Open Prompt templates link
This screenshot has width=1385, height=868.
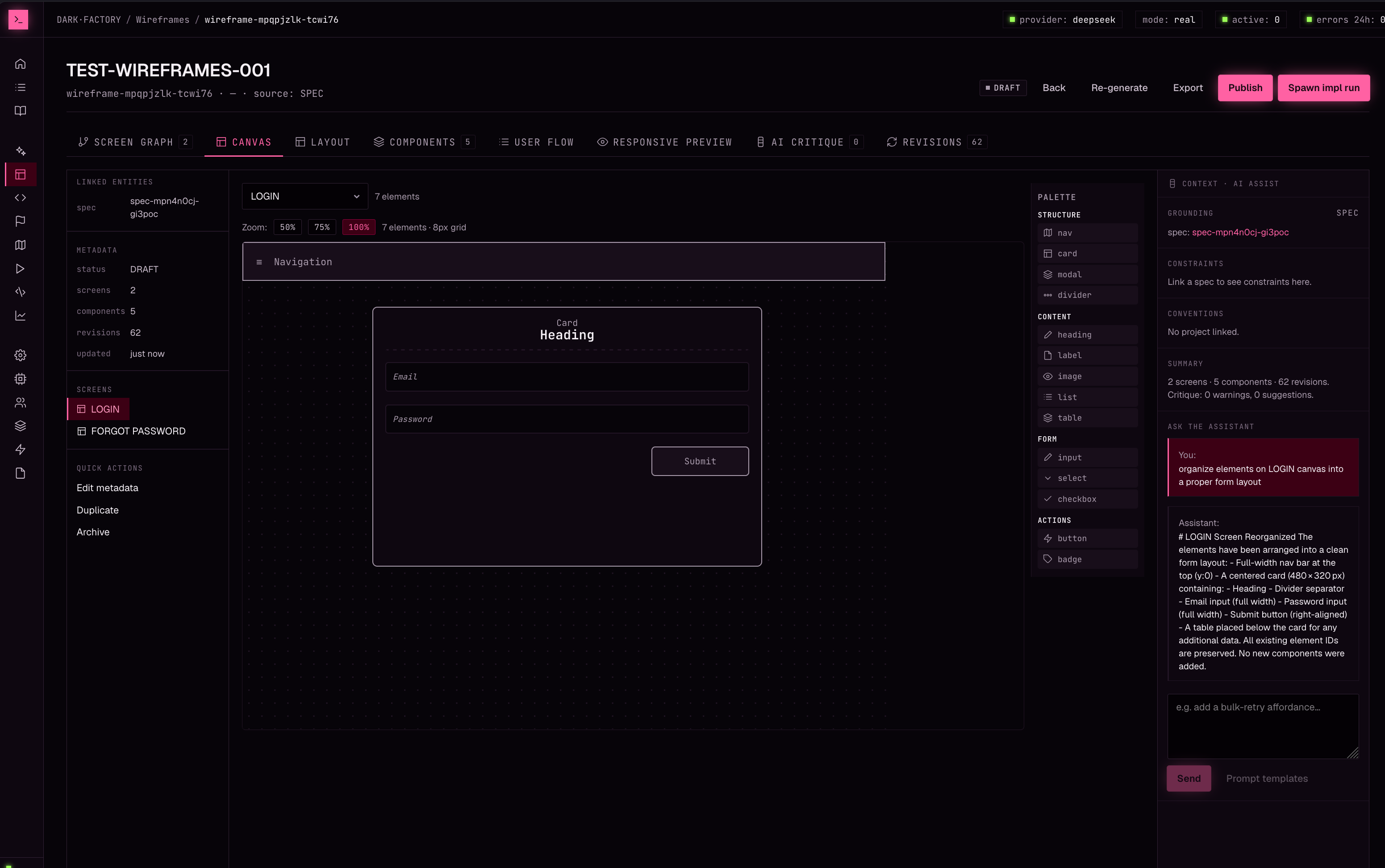pyautogui.click(x=1267, y=778)
